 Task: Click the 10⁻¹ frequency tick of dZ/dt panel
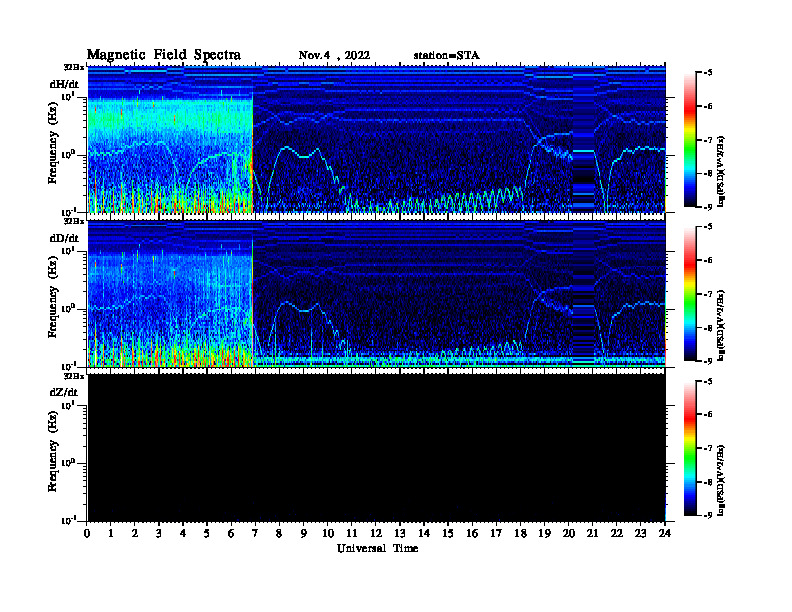[x=68, y=520]
